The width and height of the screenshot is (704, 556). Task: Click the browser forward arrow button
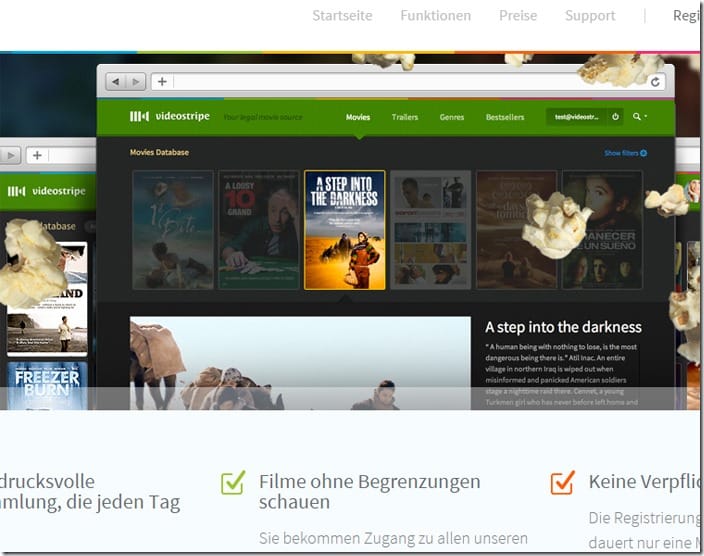(136, 82)
